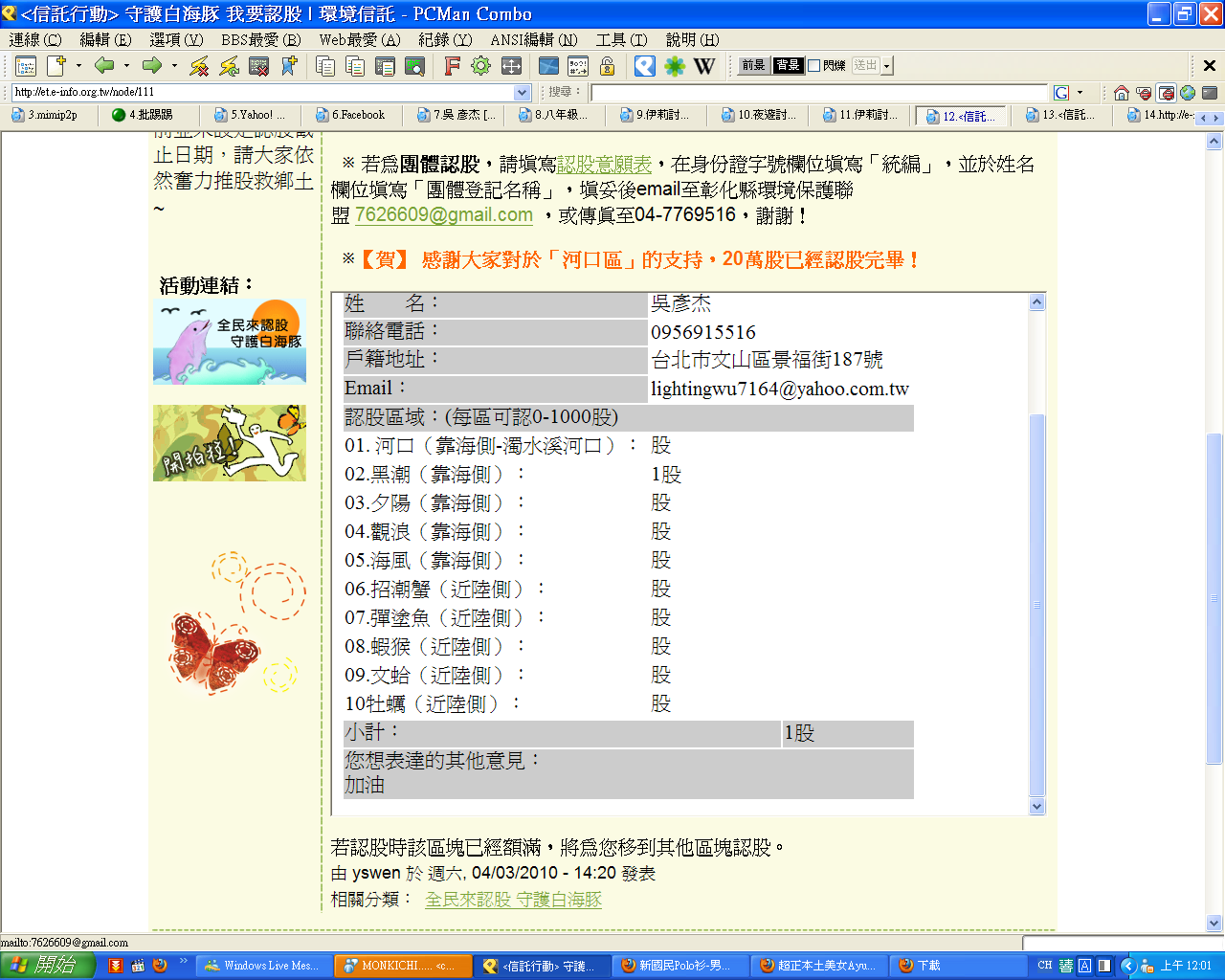Switch to the 5.Yahoo! tab
The height and width of the screenshot is (980, 1225).
(256, 115)
